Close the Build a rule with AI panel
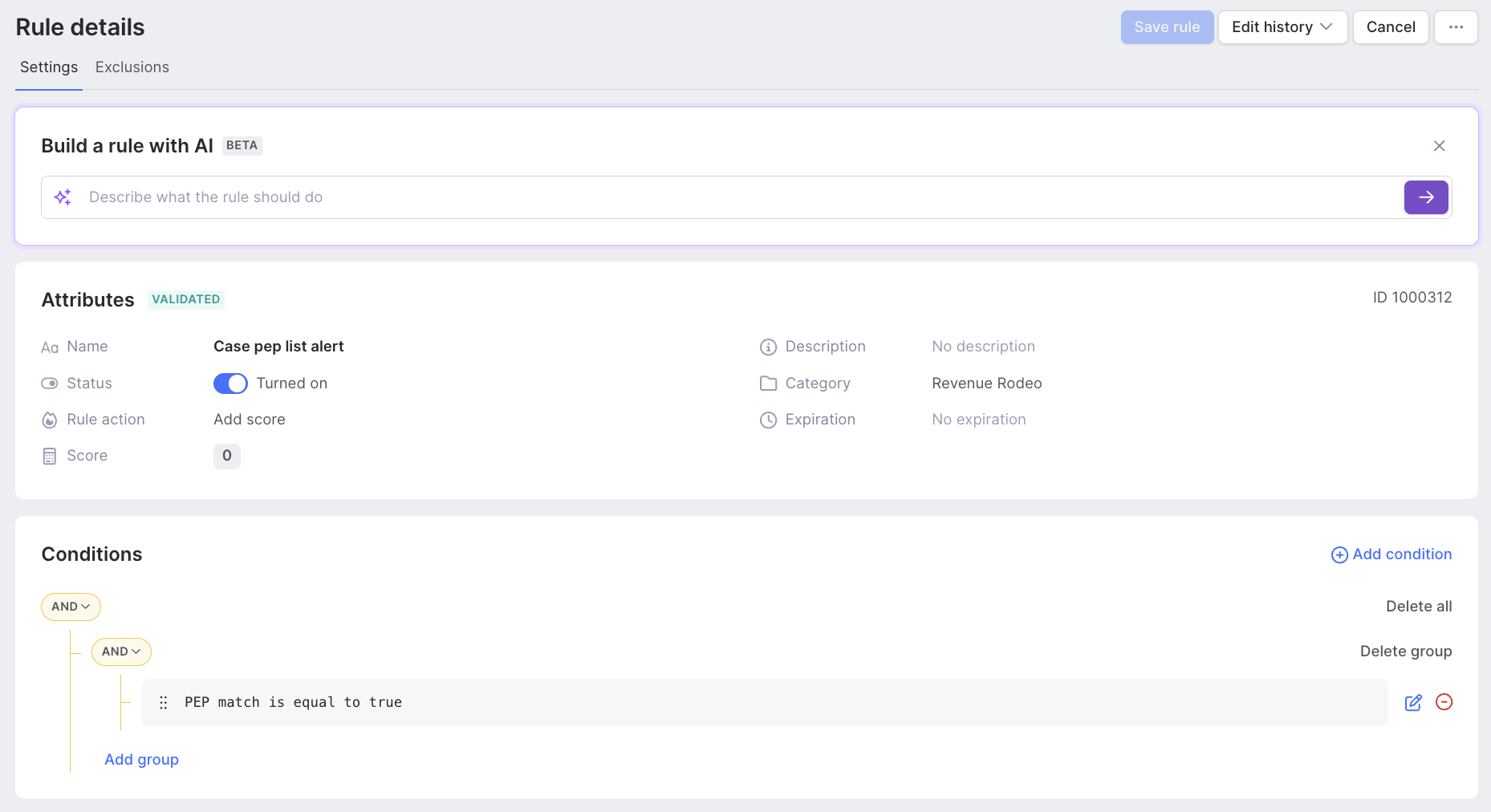 coord(1439,146)
